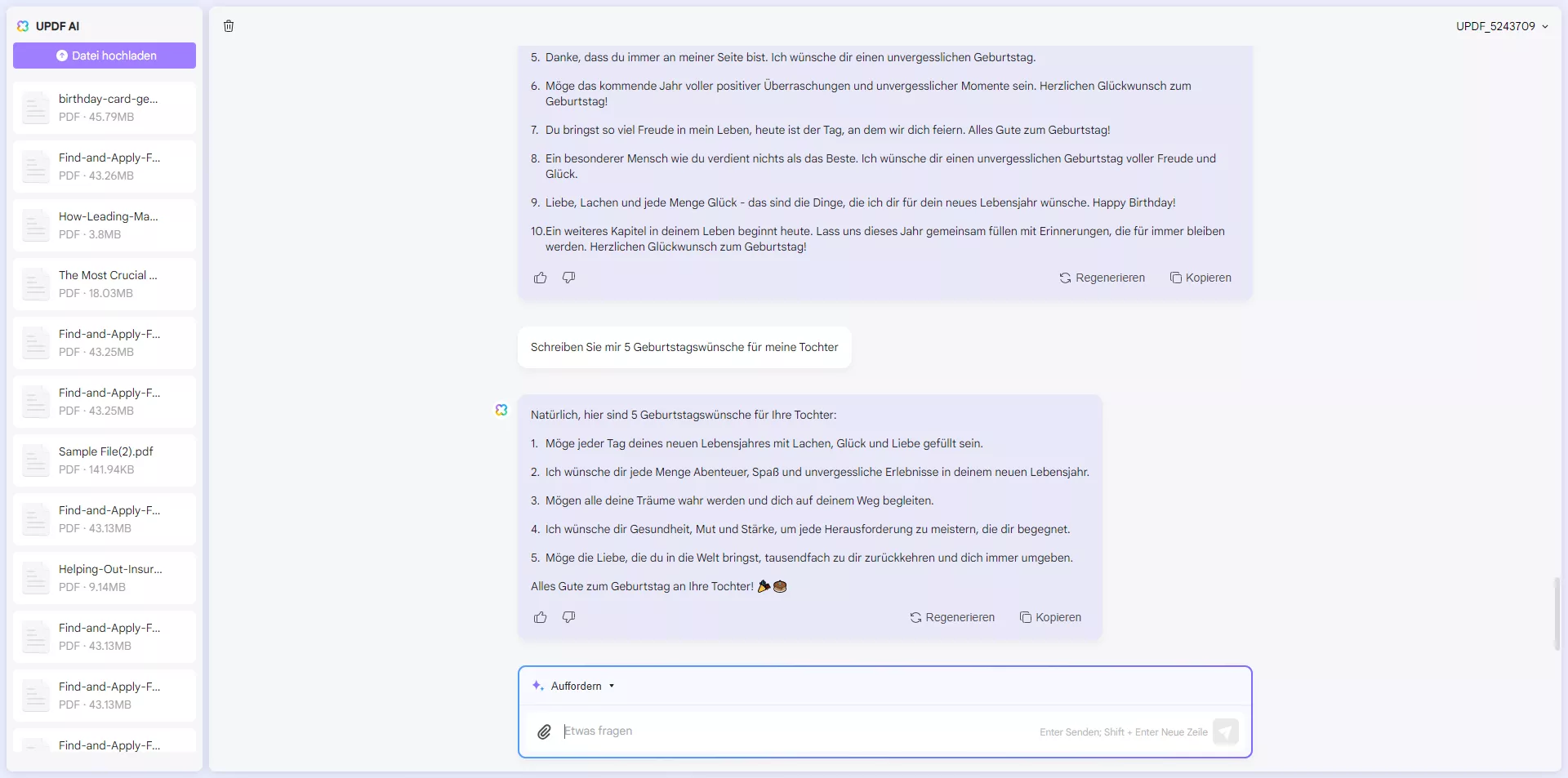Click the paperclip attach icon

tap(544, 731)
